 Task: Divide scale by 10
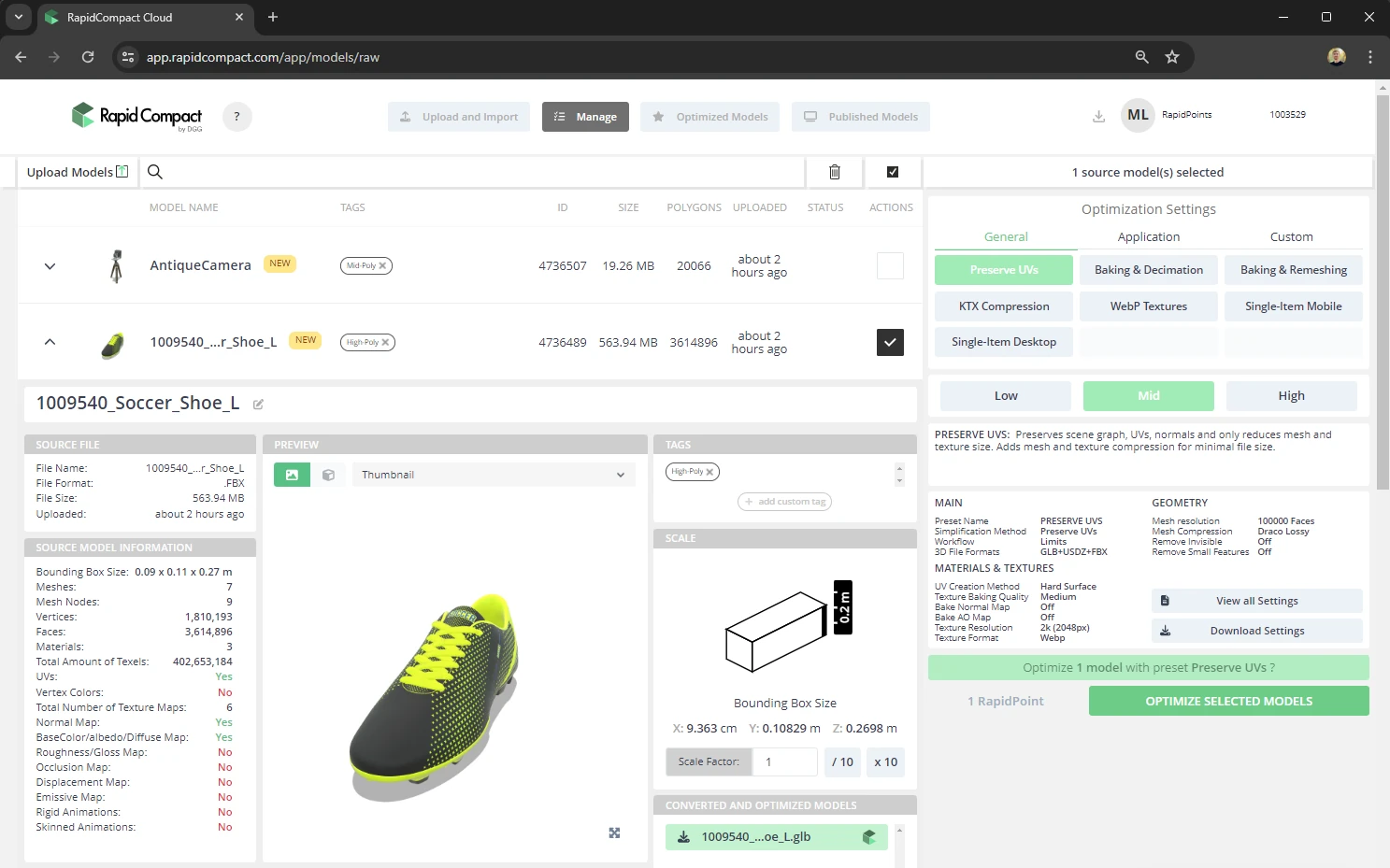842,761
